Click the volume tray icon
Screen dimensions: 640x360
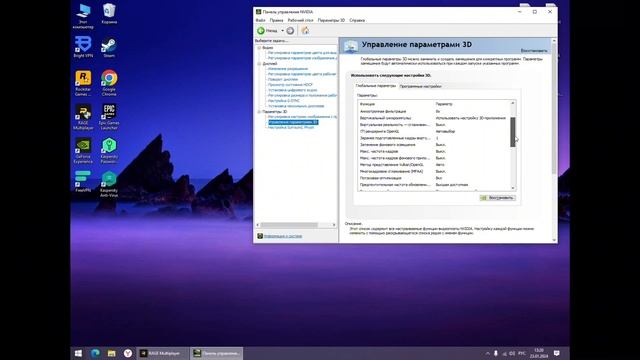[512, 353]
